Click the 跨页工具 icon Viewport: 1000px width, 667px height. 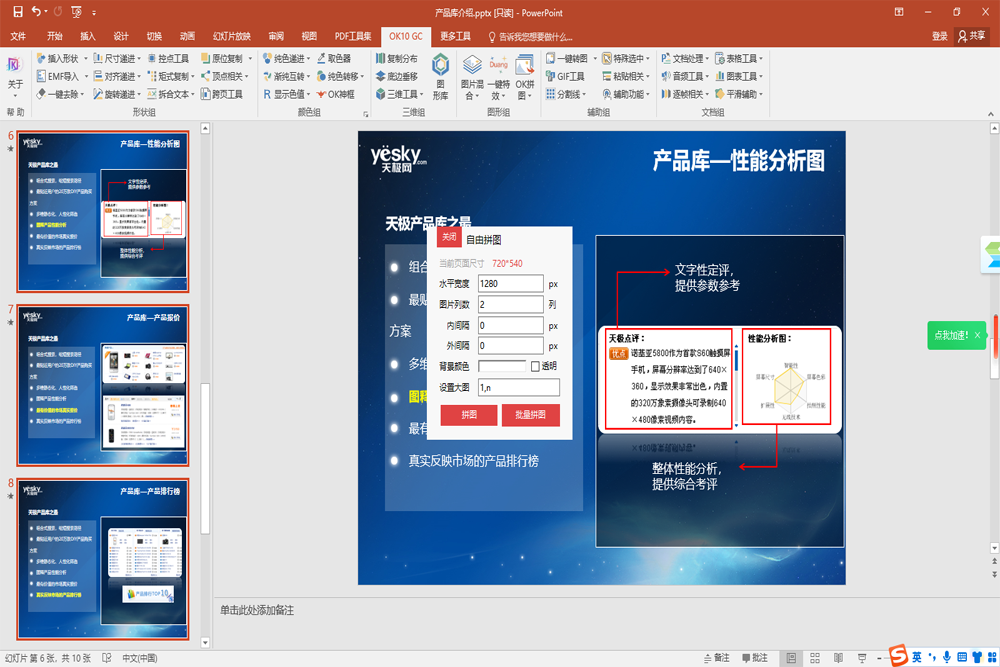pos(220,95)
